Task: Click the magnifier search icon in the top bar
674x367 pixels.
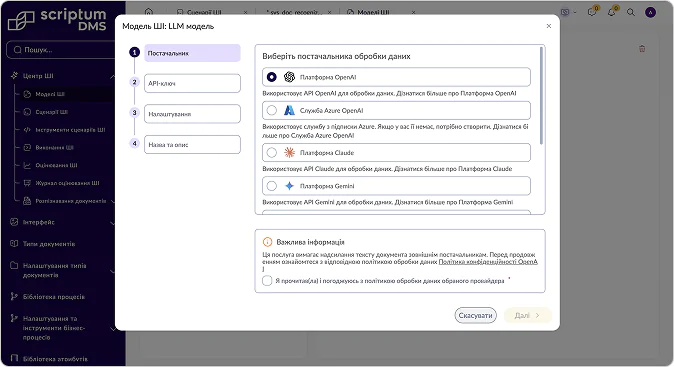Action: [x=631, y=12]
